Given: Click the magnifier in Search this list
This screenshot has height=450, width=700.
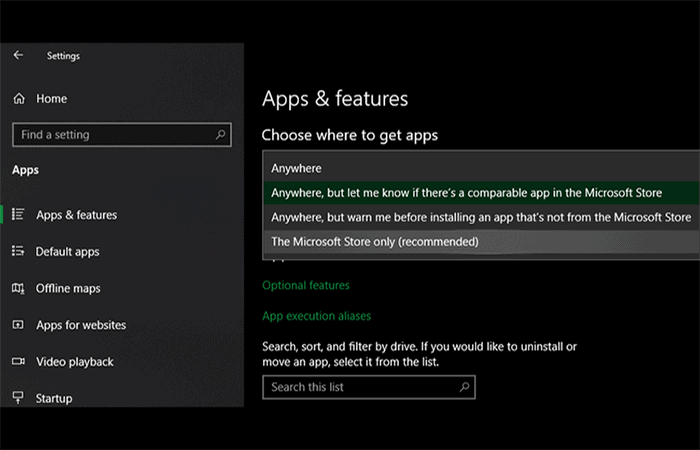Looking at the screenshot, I should (x=464, y=387).
